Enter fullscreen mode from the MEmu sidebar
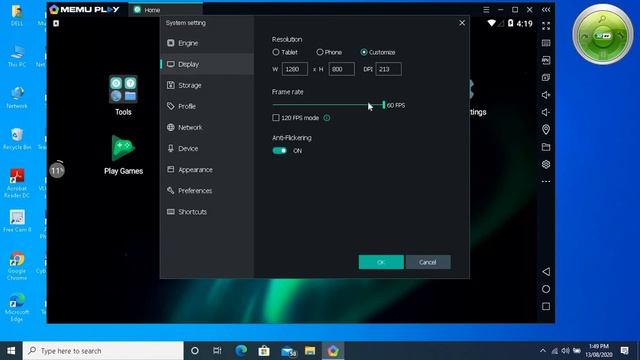Viewport: 640px width, 360px height. [x=546, y=26]
